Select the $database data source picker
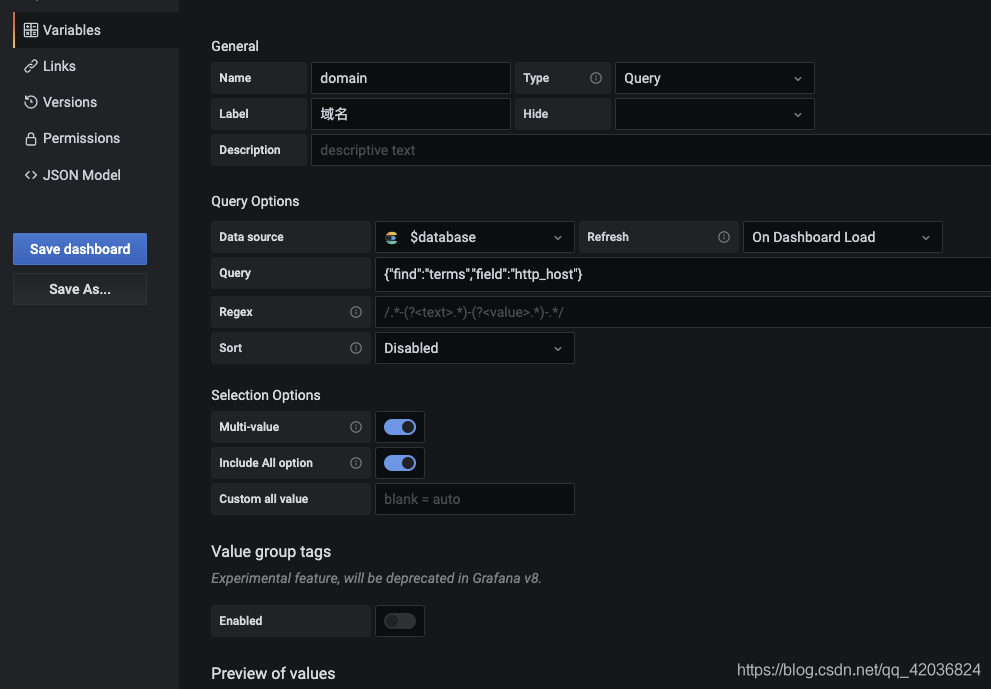This screenshot has width=991, height=689. pyautogui.click(x=474, y=237)
